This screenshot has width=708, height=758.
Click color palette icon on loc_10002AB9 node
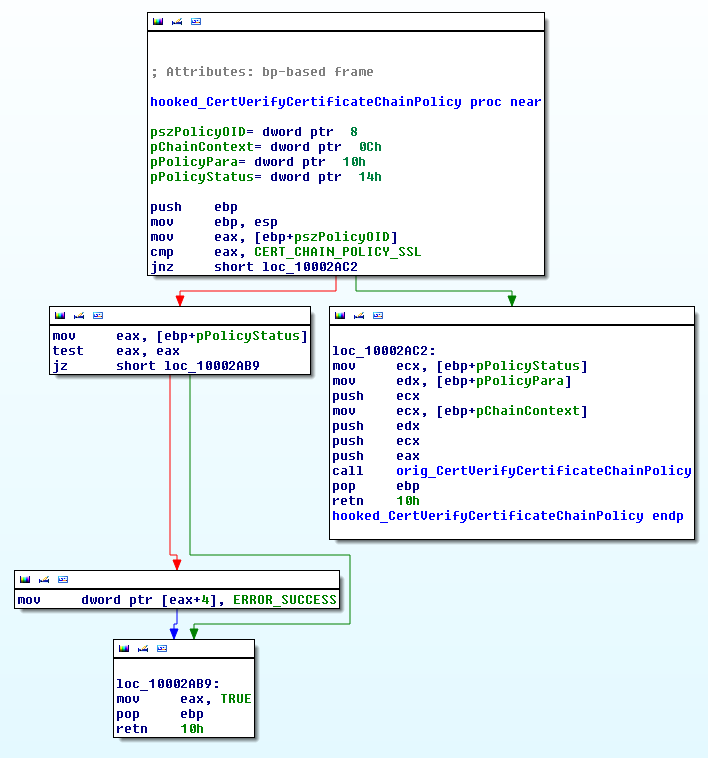click(124, 649)
